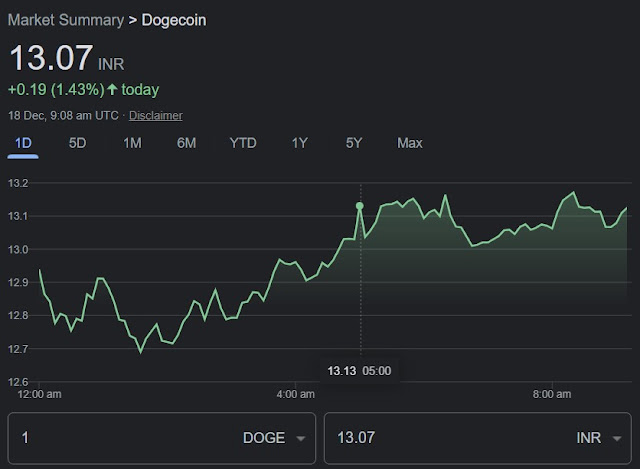Show the YTD chart range
640x469 pixels.
[243, 143]
